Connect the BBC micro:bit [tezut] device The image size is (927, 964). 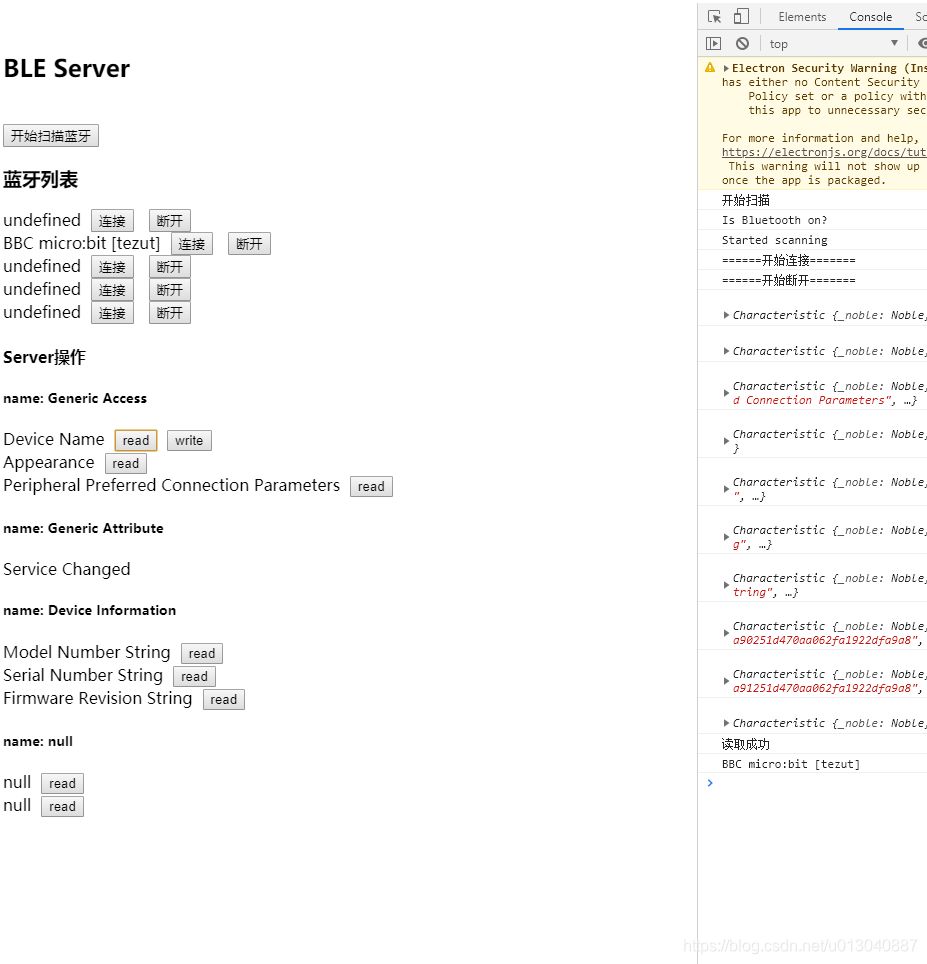click(x=192, y=244)
